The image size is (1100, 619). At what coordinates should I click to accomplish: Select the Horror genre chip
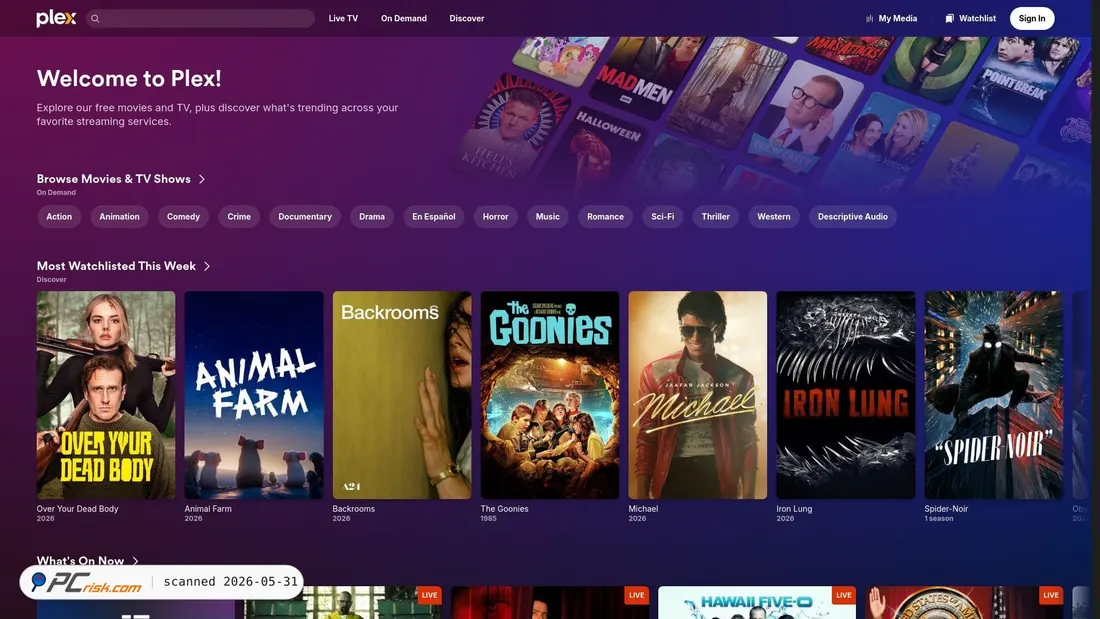(x=495, y=217)
